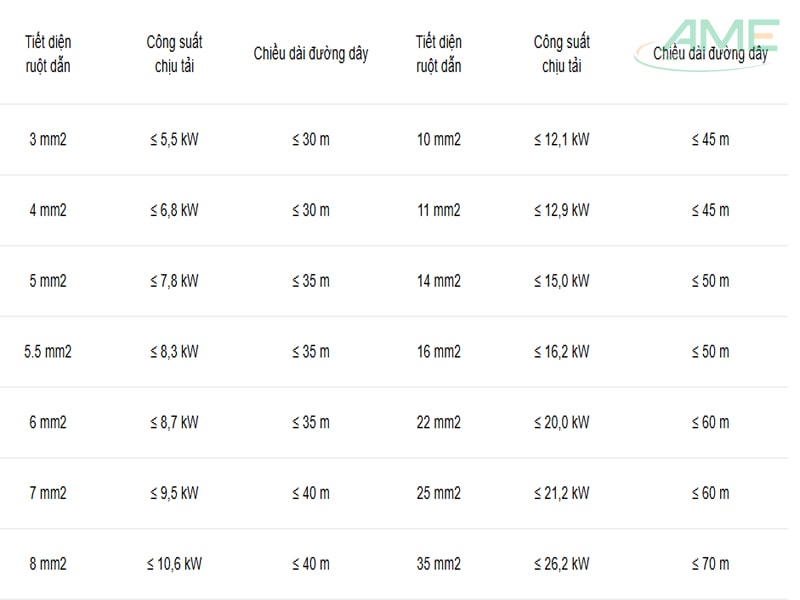Screen dimensions: 800x600
Task: Select the 10 mm2 cell
Action: click(439, 139)
